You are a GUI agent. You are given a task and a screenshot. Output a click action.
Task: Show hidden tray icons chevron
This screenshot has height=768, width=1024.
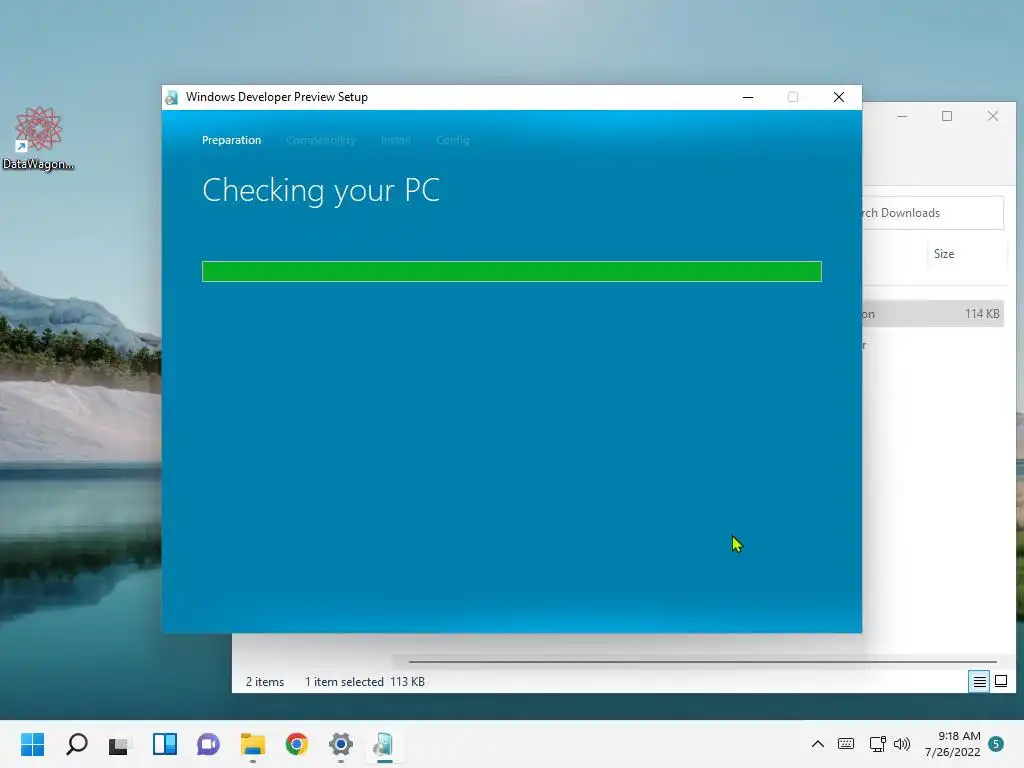(x=818, y=744)
